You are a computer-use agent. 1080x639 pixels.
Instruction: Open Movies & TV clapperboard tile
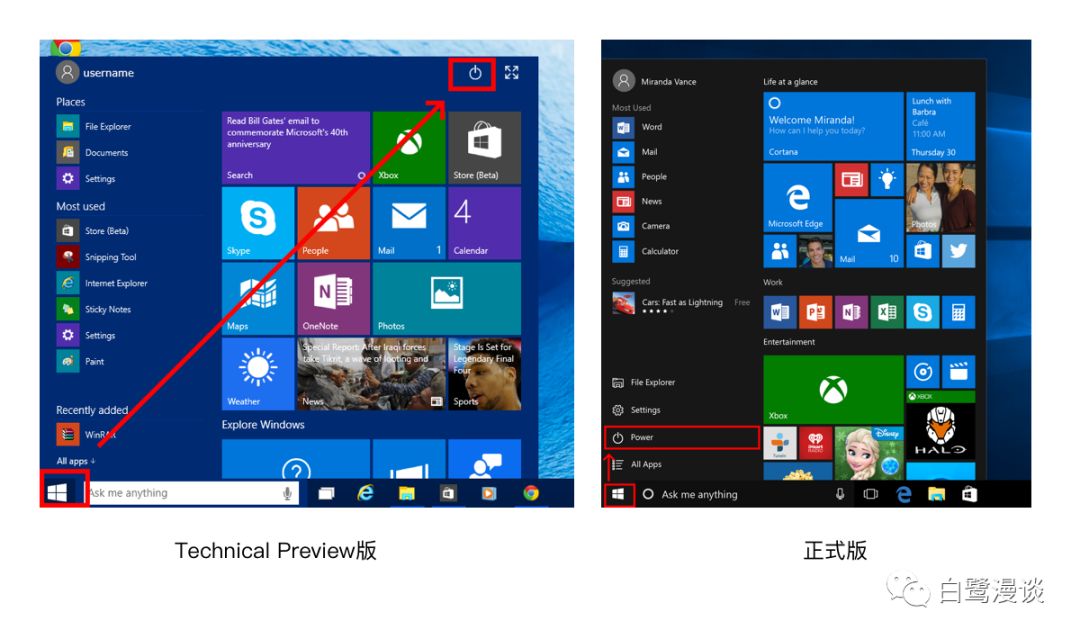958,373
